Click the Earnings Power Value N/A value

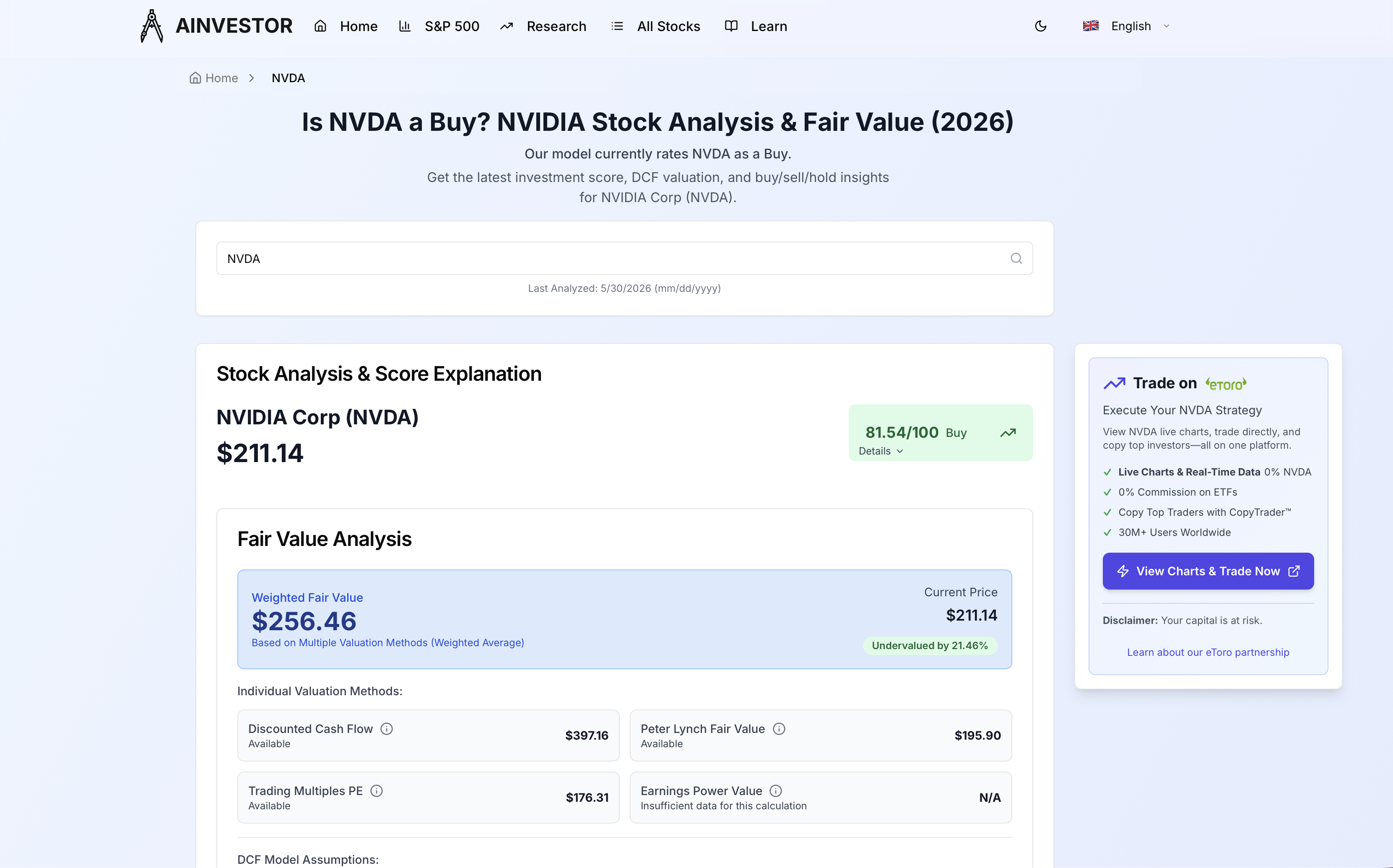pos(990,798)
